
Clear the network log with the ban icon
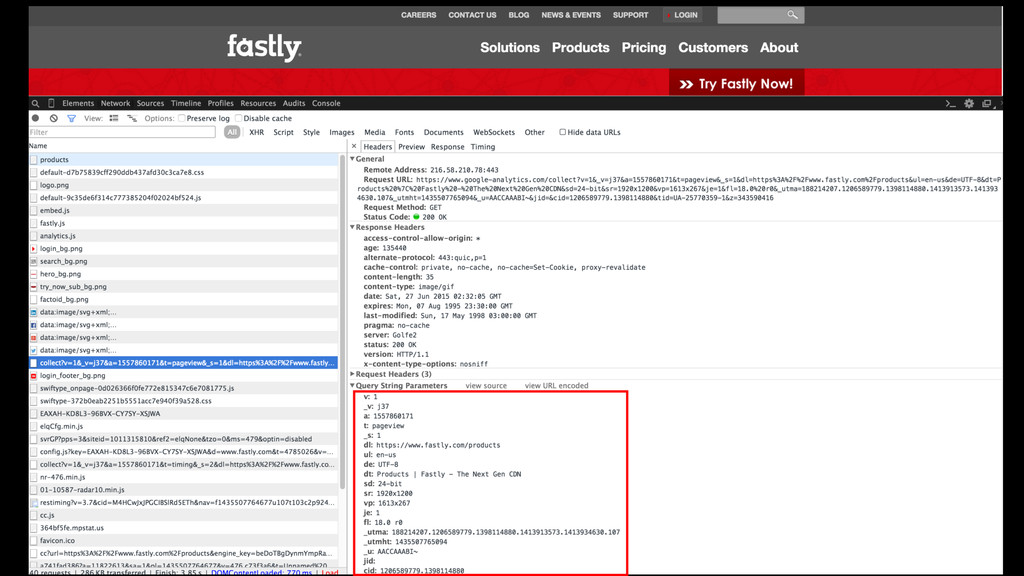(54, 118)
